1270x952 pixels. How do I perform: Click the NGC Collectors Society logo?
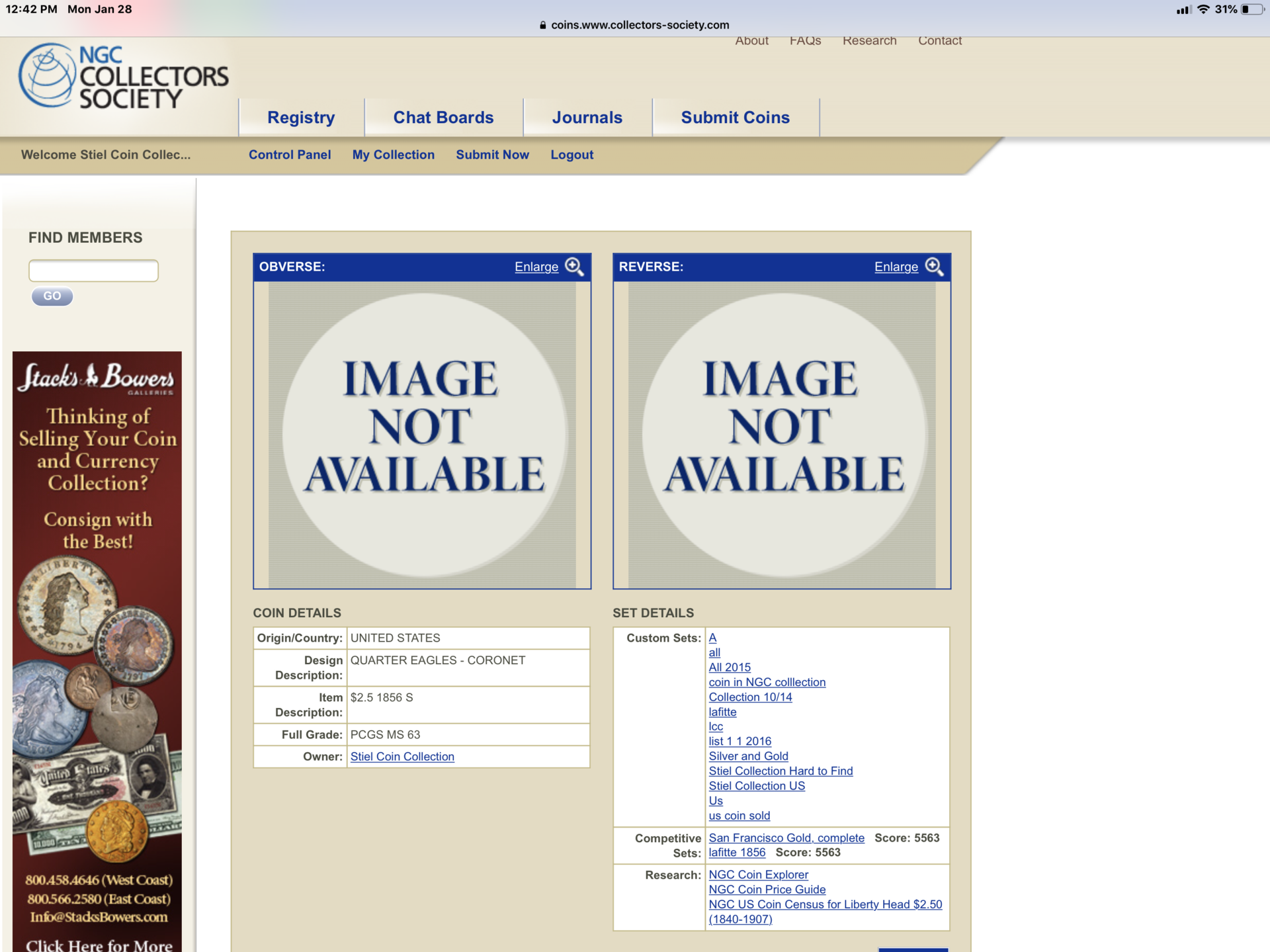tap(124, 76)
